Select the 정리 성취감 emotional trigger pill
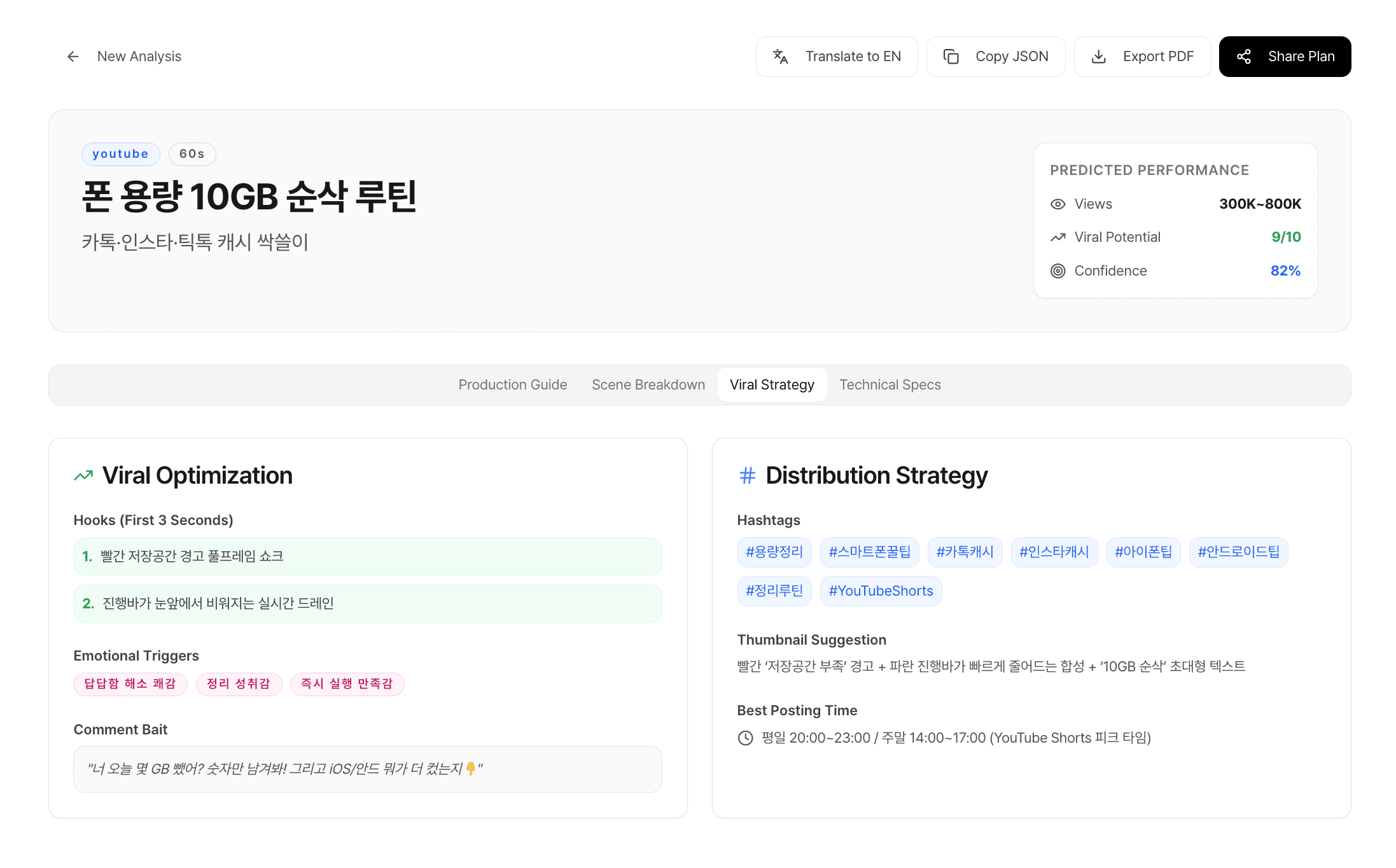The width and height of the screenshot is (1396, 868). pos(239,683)
